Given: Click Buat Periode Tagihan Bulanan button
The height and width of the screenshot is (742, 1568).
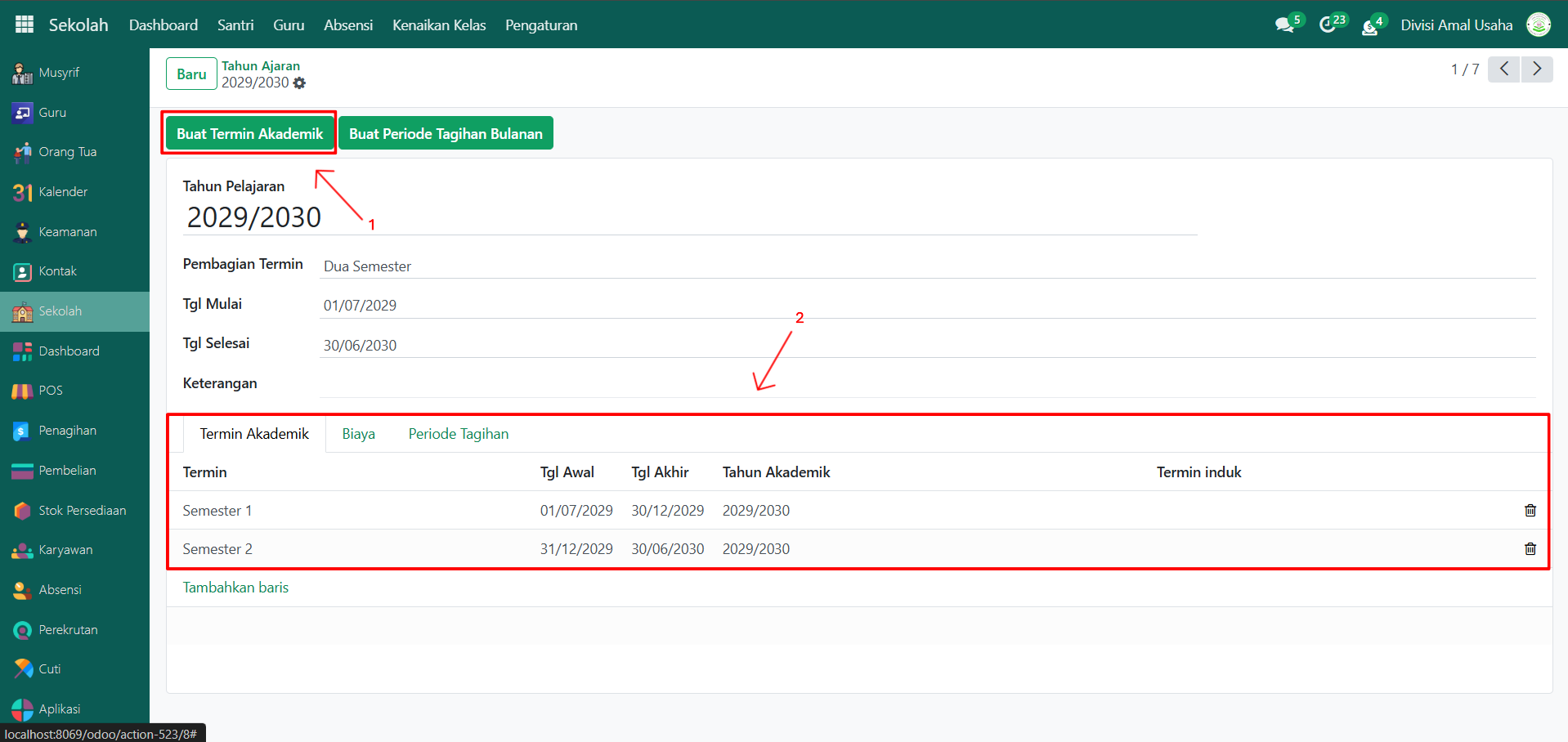Looking at the screenshot, I should 446,134.
